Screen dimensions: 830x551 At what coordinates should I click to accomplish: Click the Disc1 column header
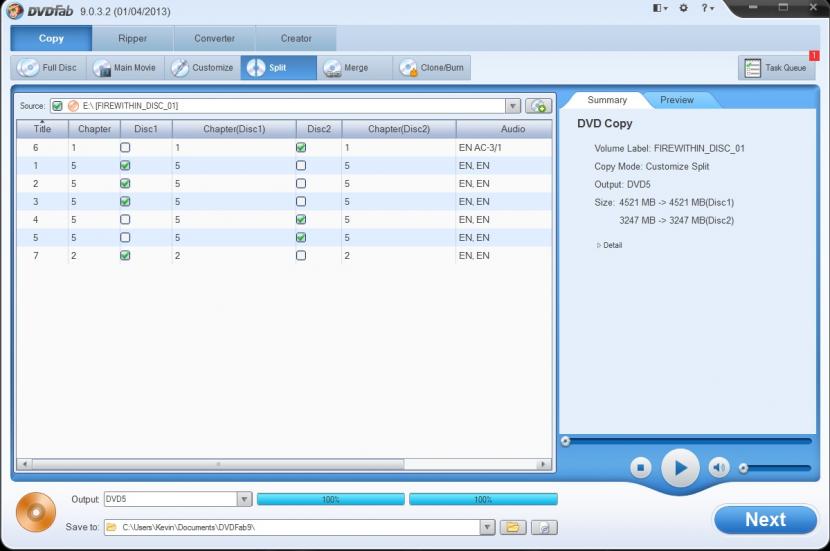[x=146, y=129]
